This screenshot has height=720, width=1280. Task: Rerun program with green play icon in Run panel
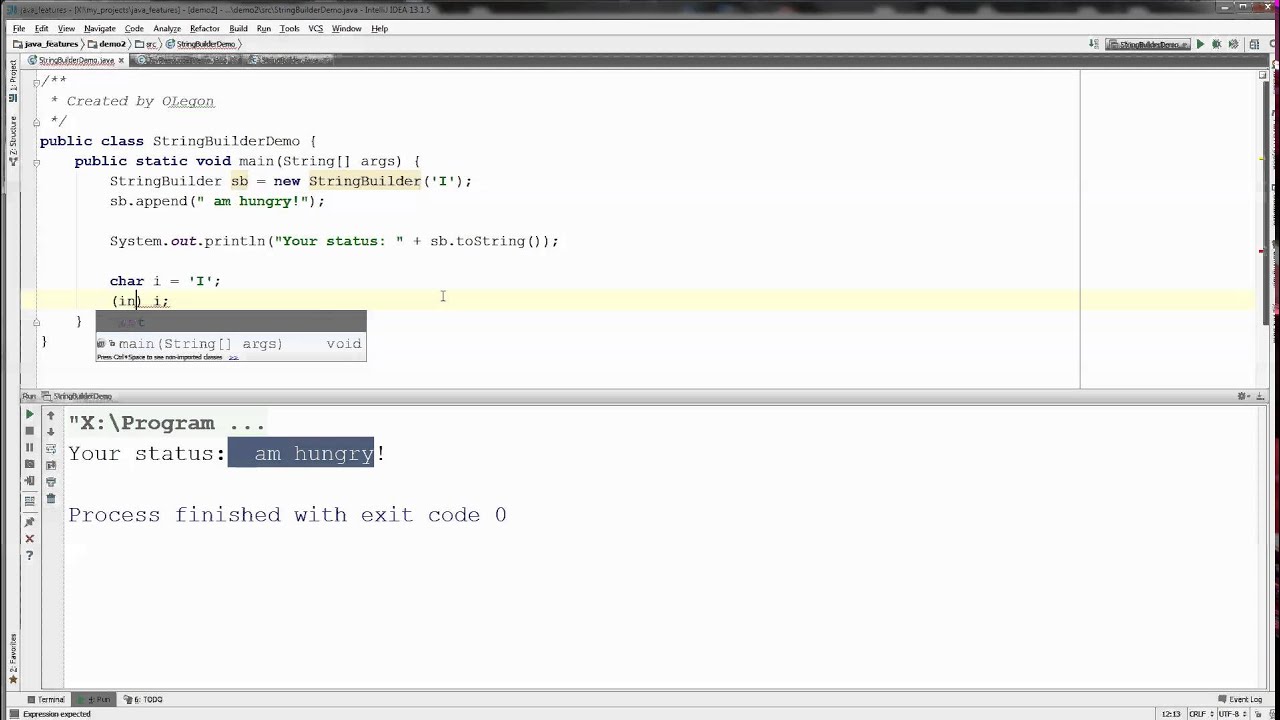(x=29, y=414)
